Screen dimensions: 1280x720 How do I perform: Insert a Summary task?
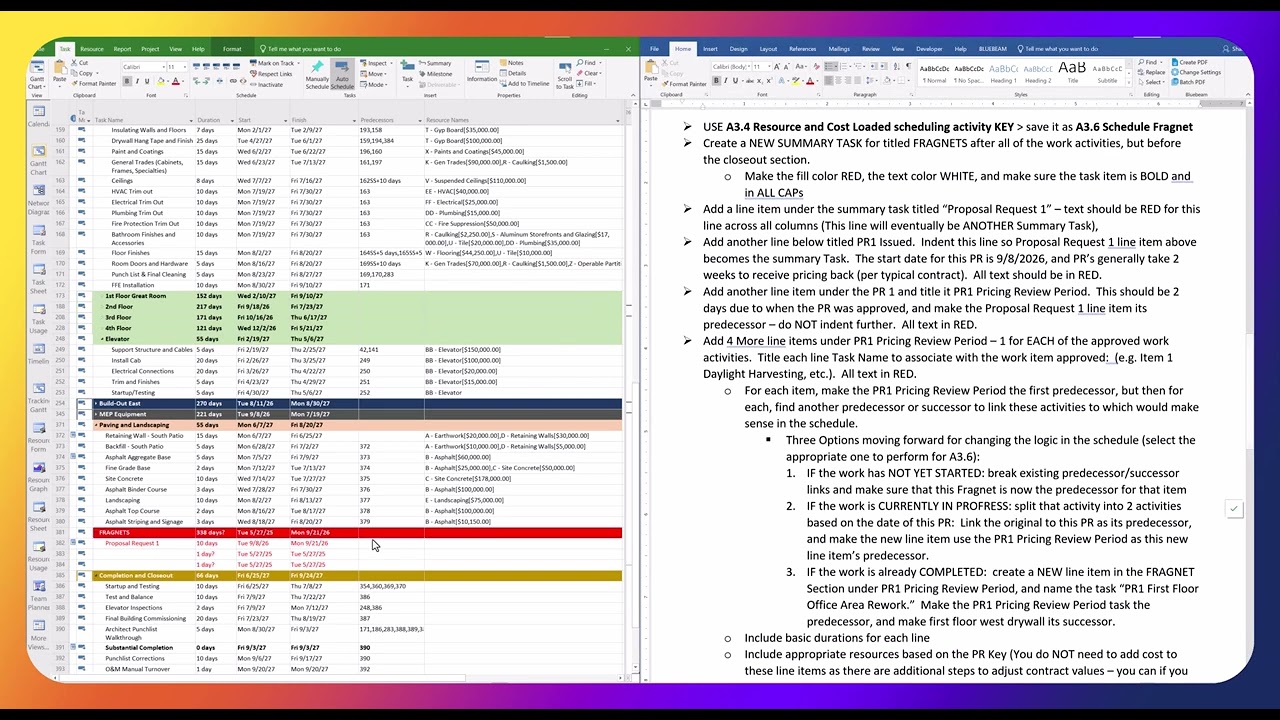(434, 63)
